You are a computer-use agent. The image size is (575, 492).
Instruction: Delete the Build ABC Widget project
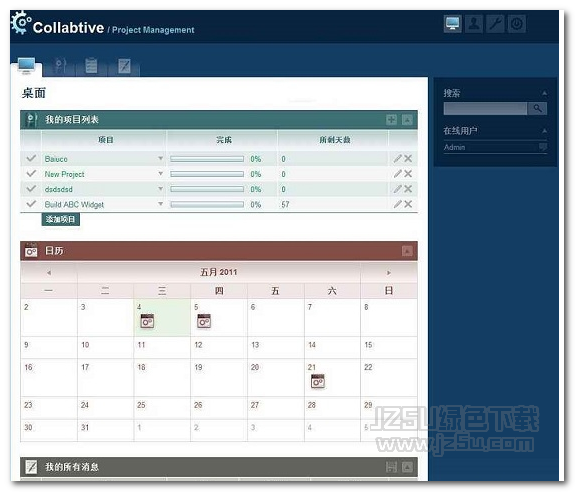[408, 204]
